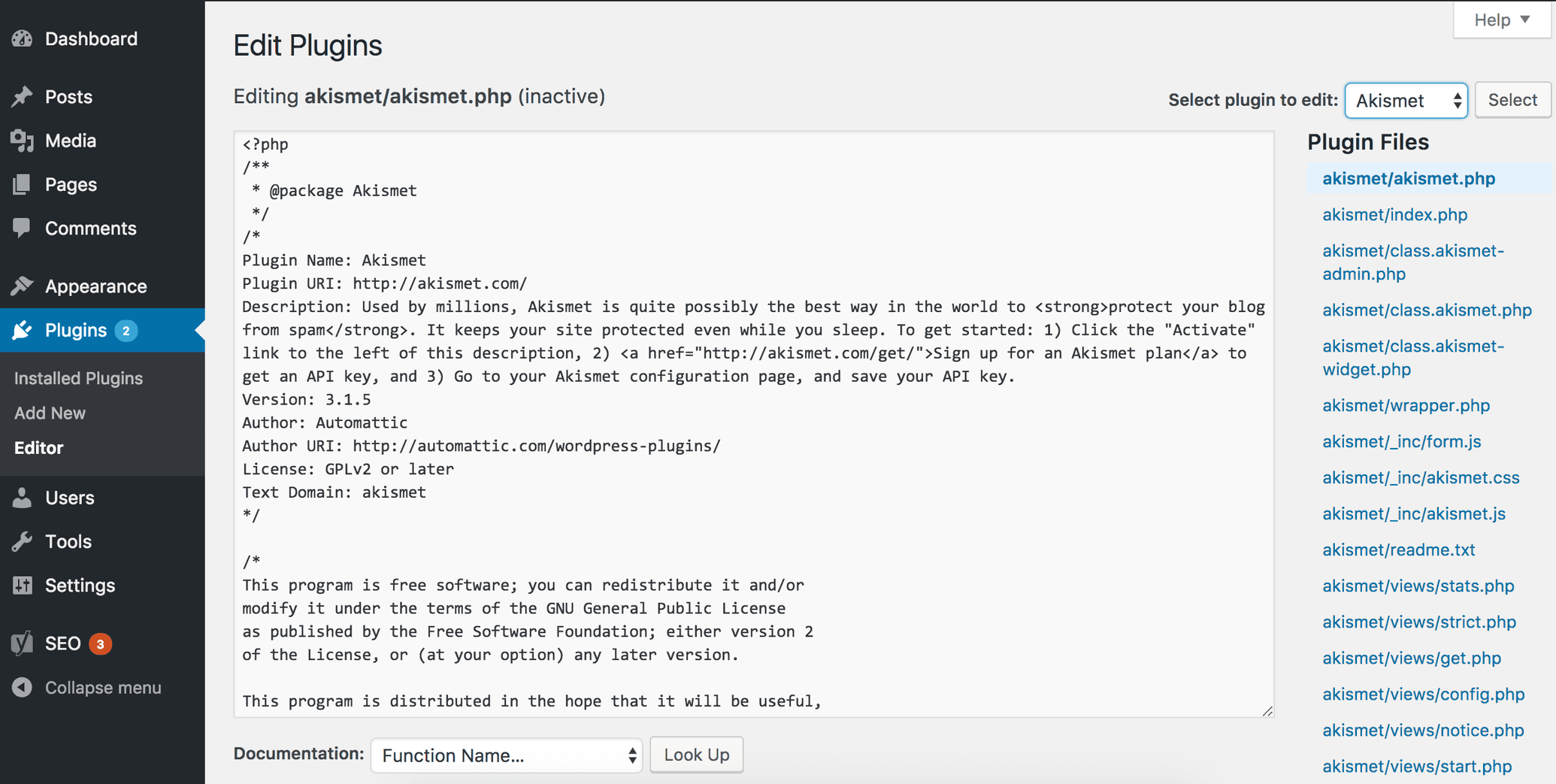Click the Appearance paintbrush icon
Viewport: 1556px width, 784px height.
tap(23, 286)
